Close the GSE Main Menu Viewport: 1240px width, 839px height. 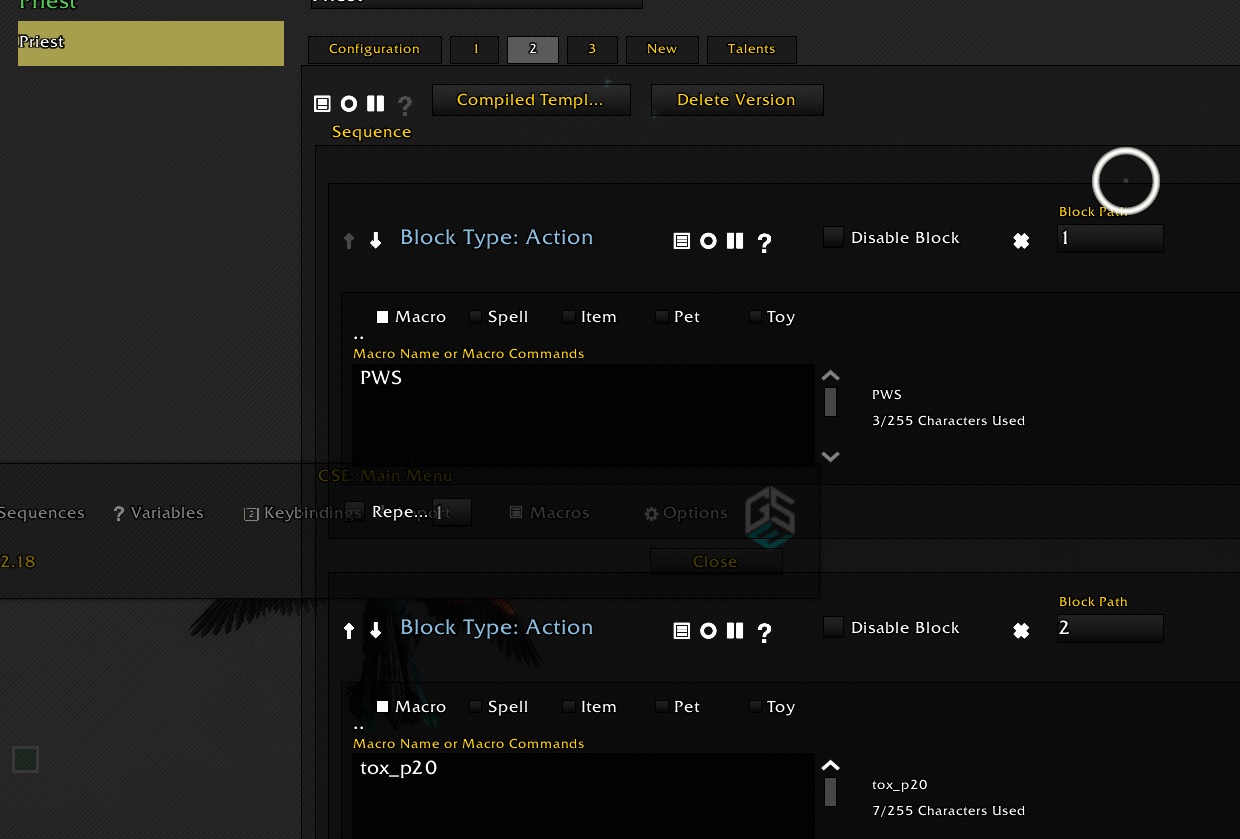[716, 562]
